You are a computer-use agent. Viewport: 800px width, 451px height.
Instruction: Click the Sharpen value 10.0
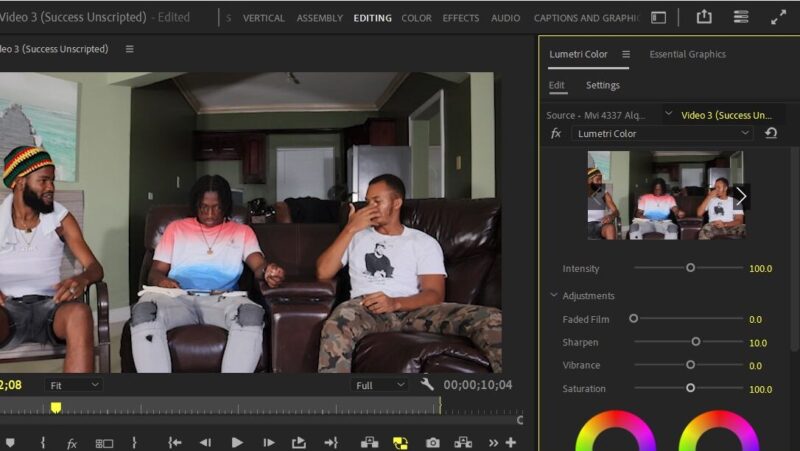[758, 343]
